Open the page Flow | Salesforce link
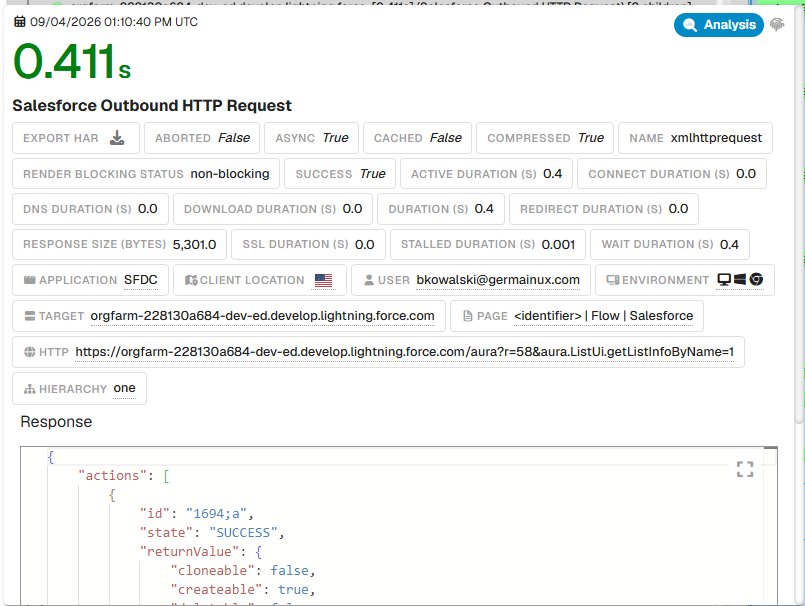Viewport: 805px width, 606px height. 603,316
